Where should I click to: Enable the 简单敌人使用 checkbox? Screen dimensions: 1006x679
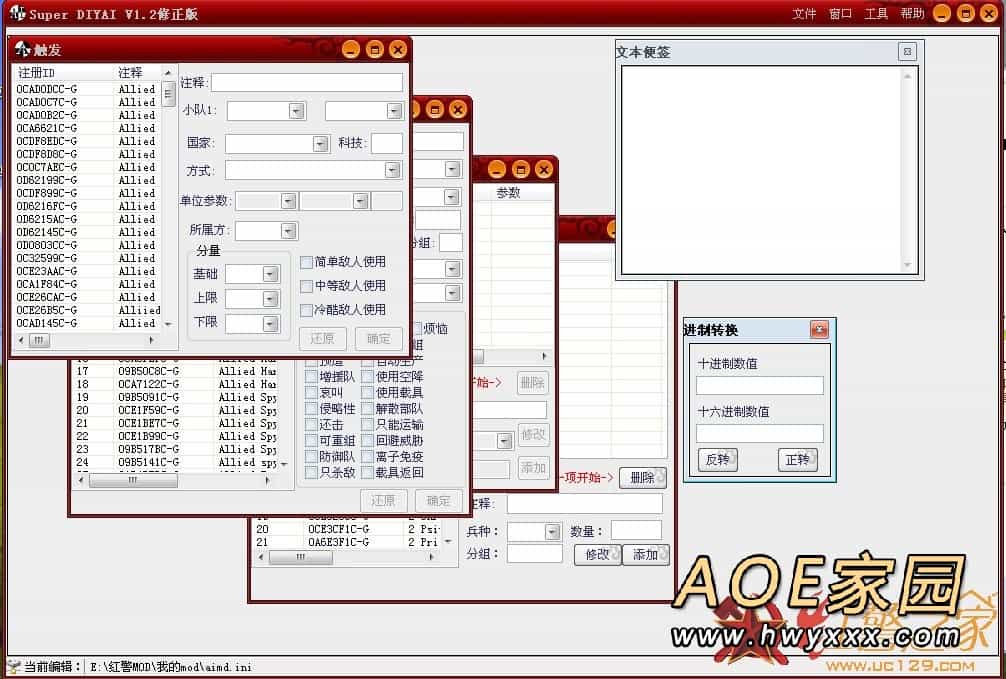pyautogui.click(x=307, y=262)
